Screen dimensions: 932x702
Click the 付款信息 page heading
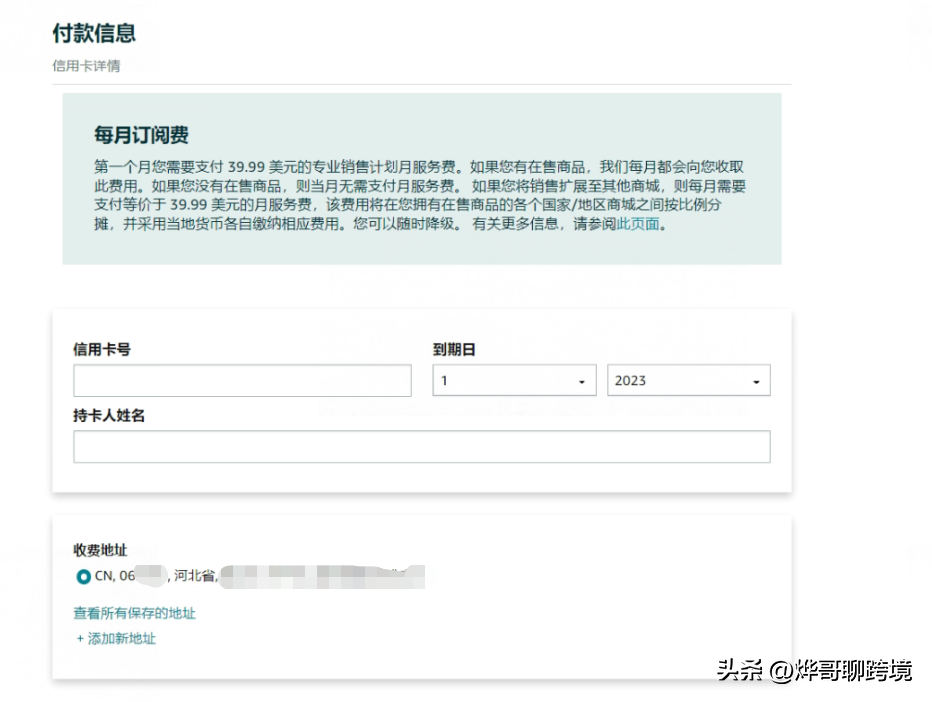[95, 33]
